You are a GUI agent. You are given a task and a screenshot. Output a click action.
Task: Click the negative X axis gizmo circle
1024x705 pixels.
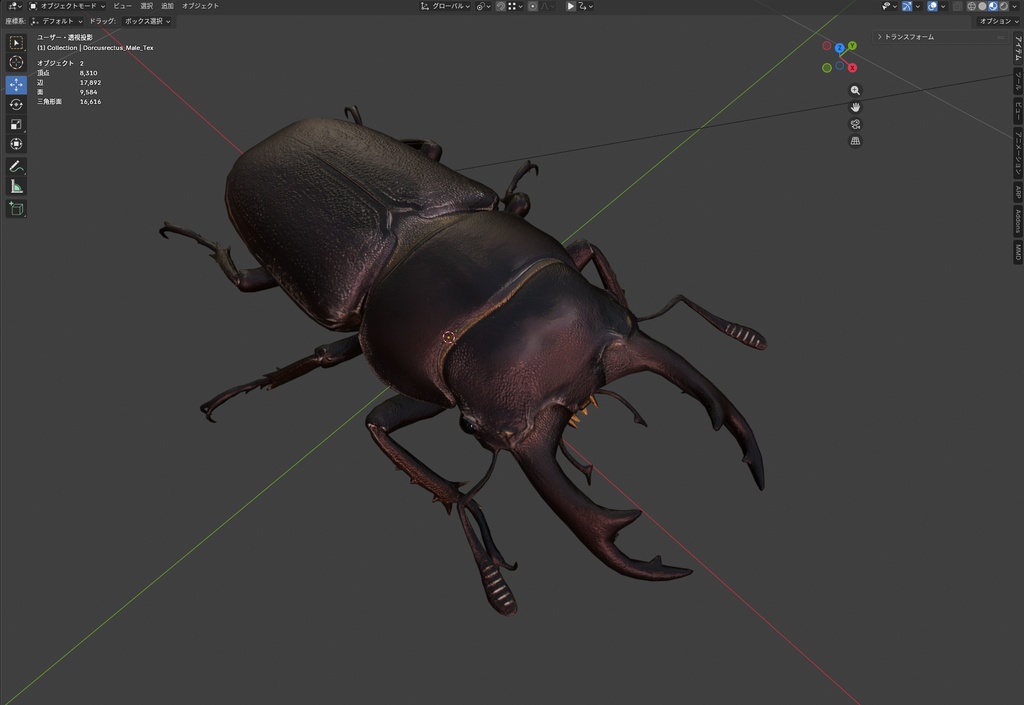(x=827, y=46)
